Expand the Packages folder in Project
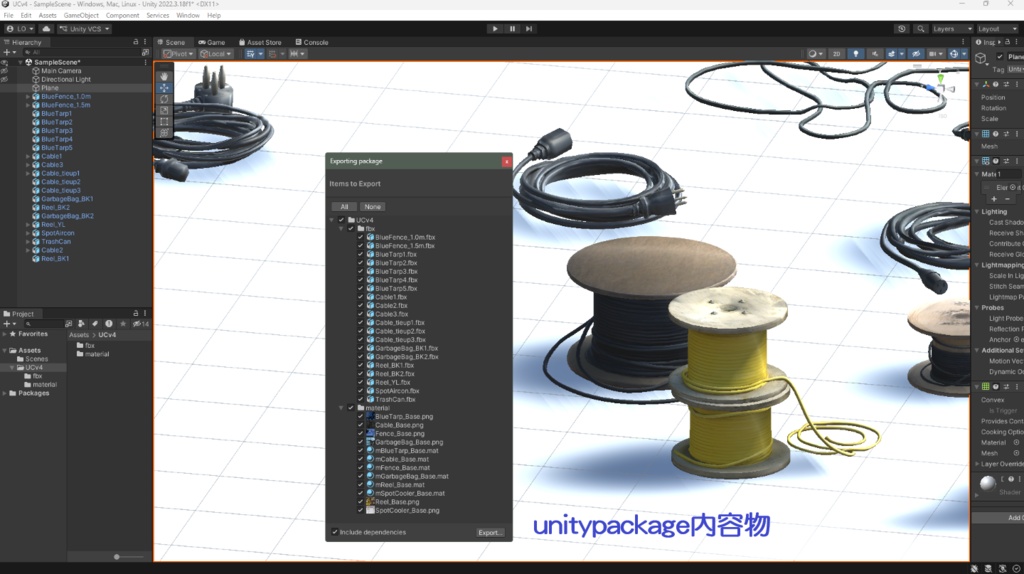This screenshot has height=574, width=1024. click(5, 393)
